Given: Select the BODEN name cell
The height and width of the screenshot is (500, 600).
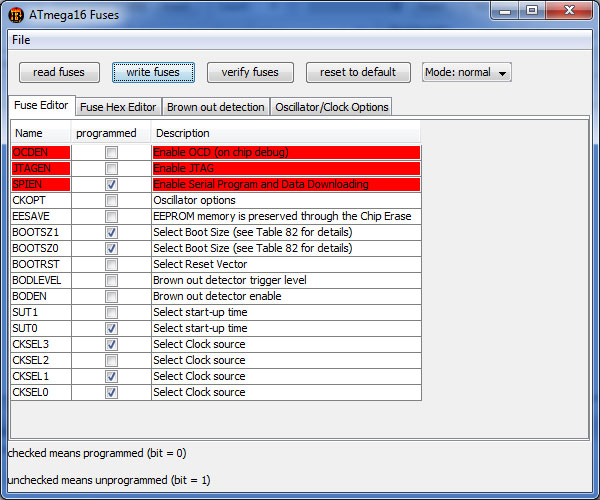Looking at the screenshot, I should point(41,296).
